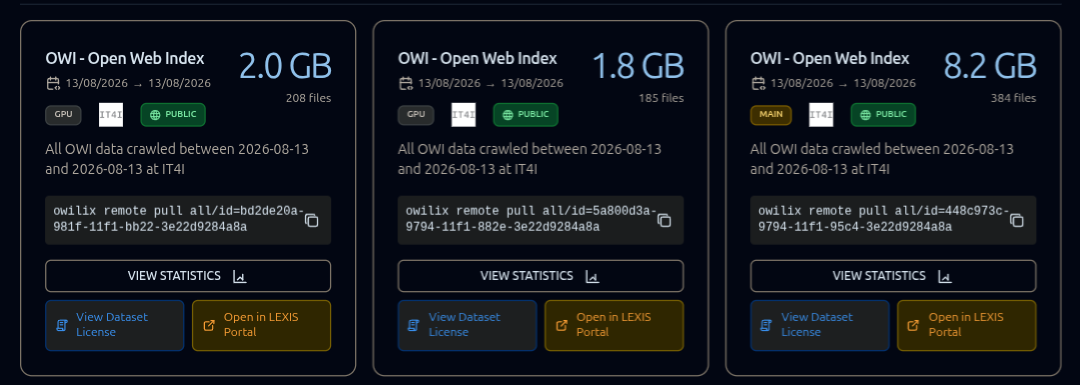
Task: Click date range on 8.2 GB card
Action: [844, 84]
